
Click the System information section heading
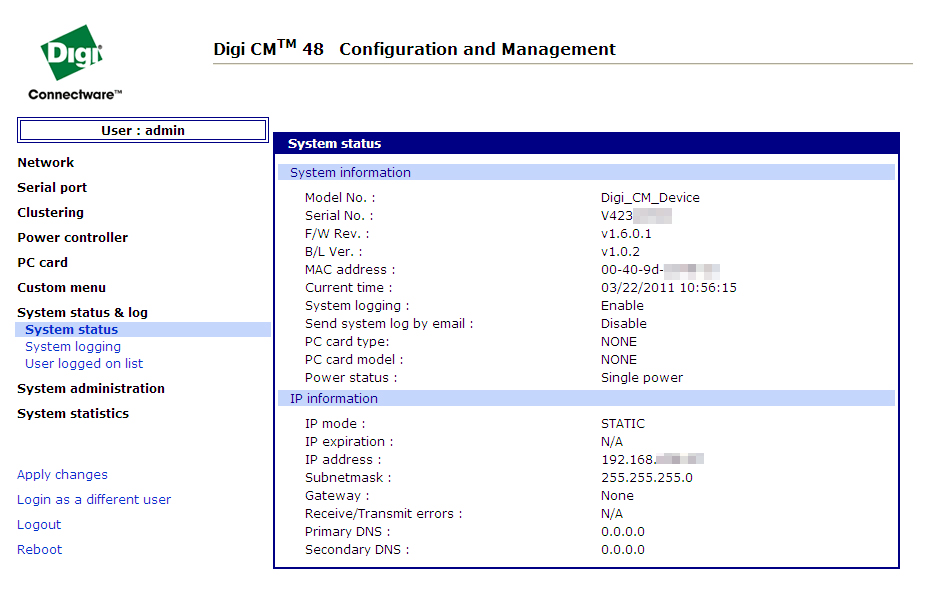click(x=586, y=172)
